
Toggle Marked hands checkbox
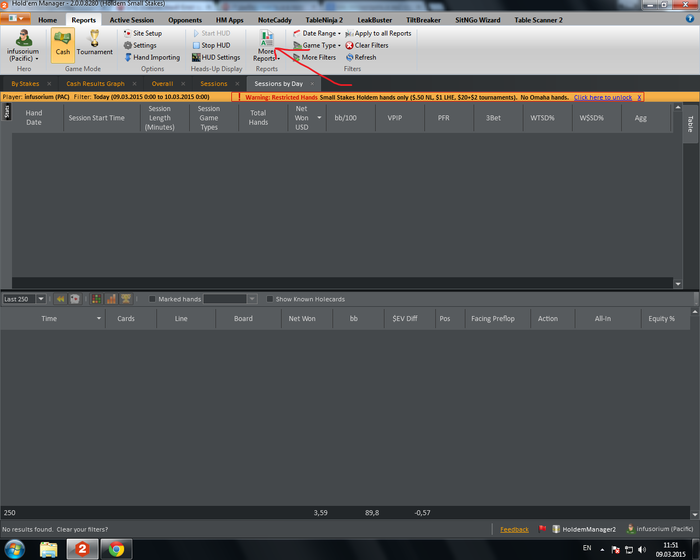[x=152, y=299]
